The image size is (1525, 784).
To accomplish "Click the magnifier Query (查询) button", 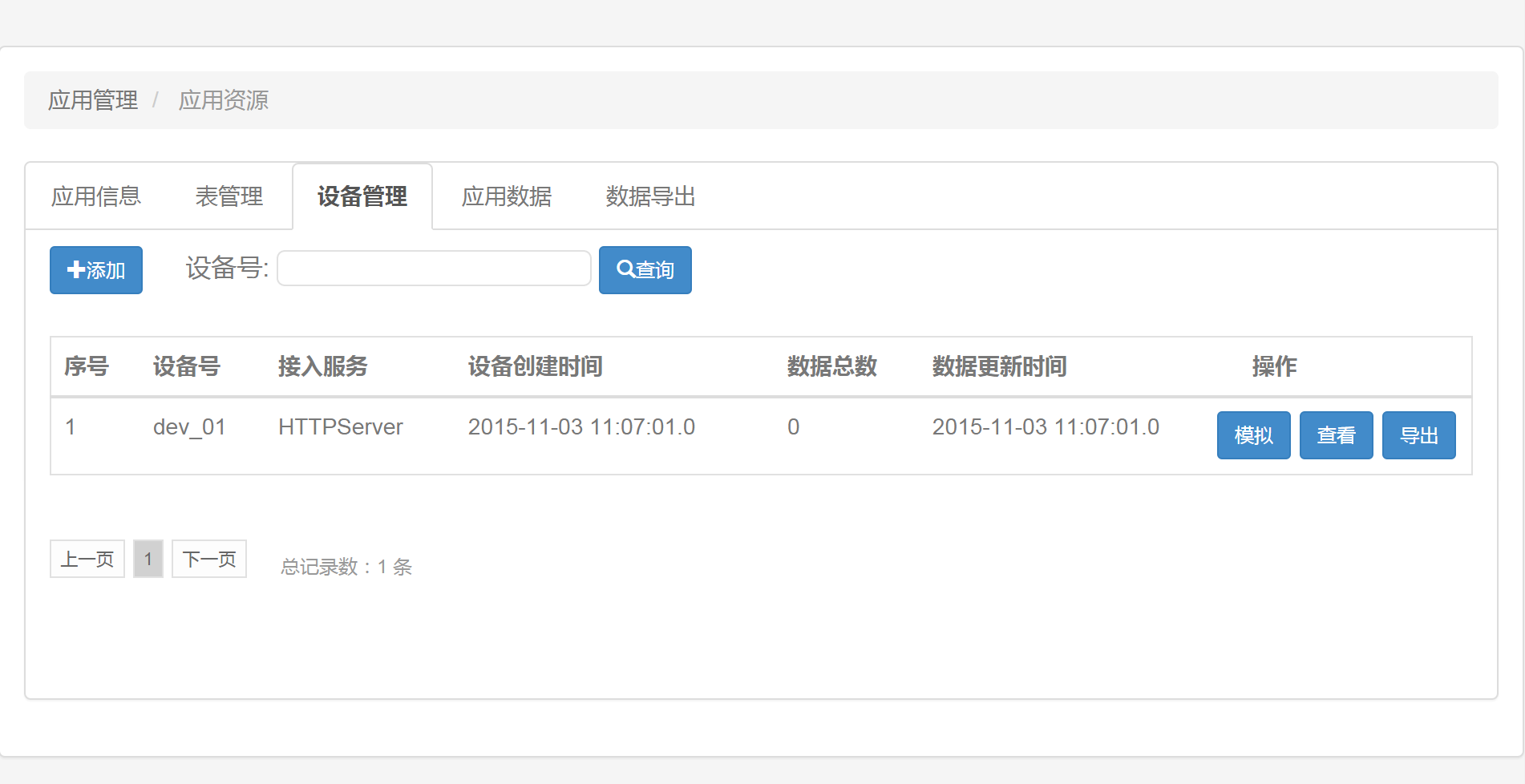I will pos(645,270).
